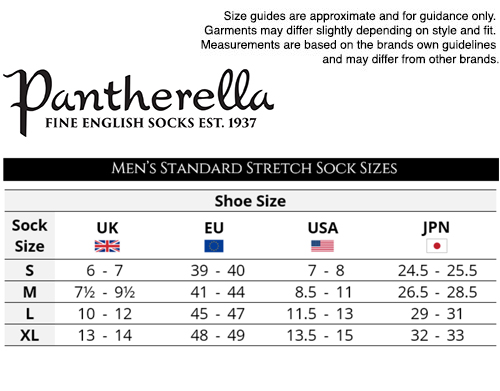Select the Shoe Size header

(250, 201)
